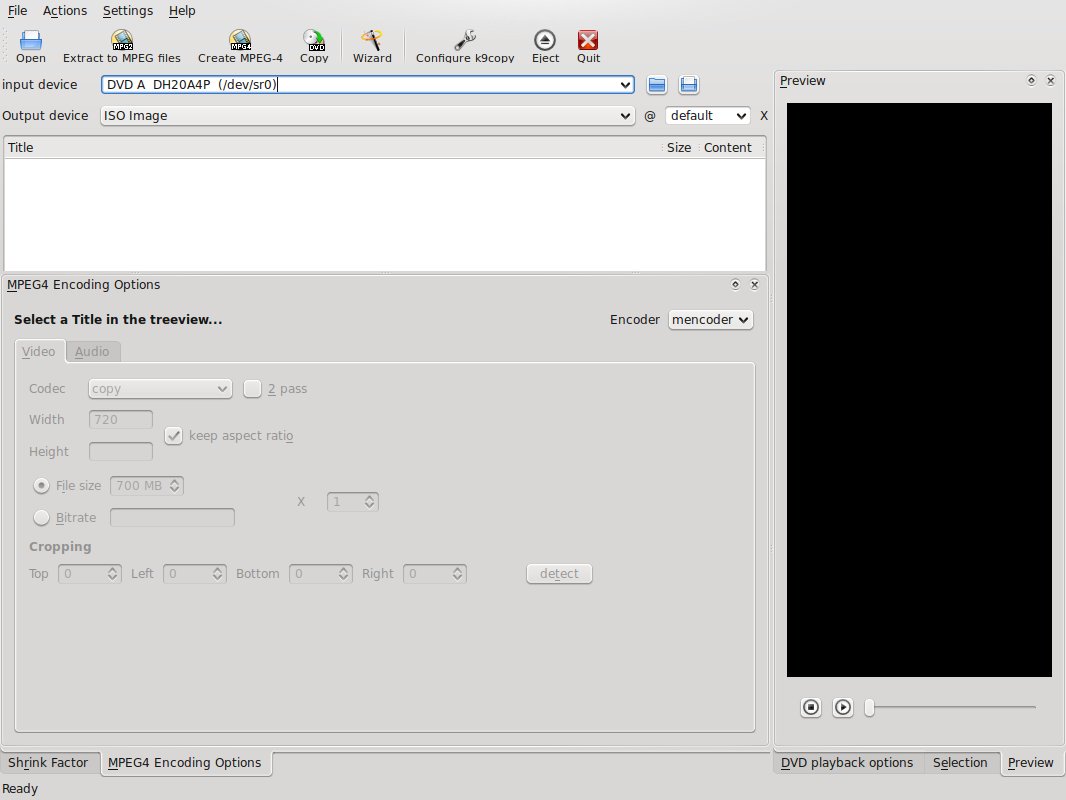The width and height of the screenshot is (1066, 800).
Task: Float the Preview panel
Action: [1031, 80]
